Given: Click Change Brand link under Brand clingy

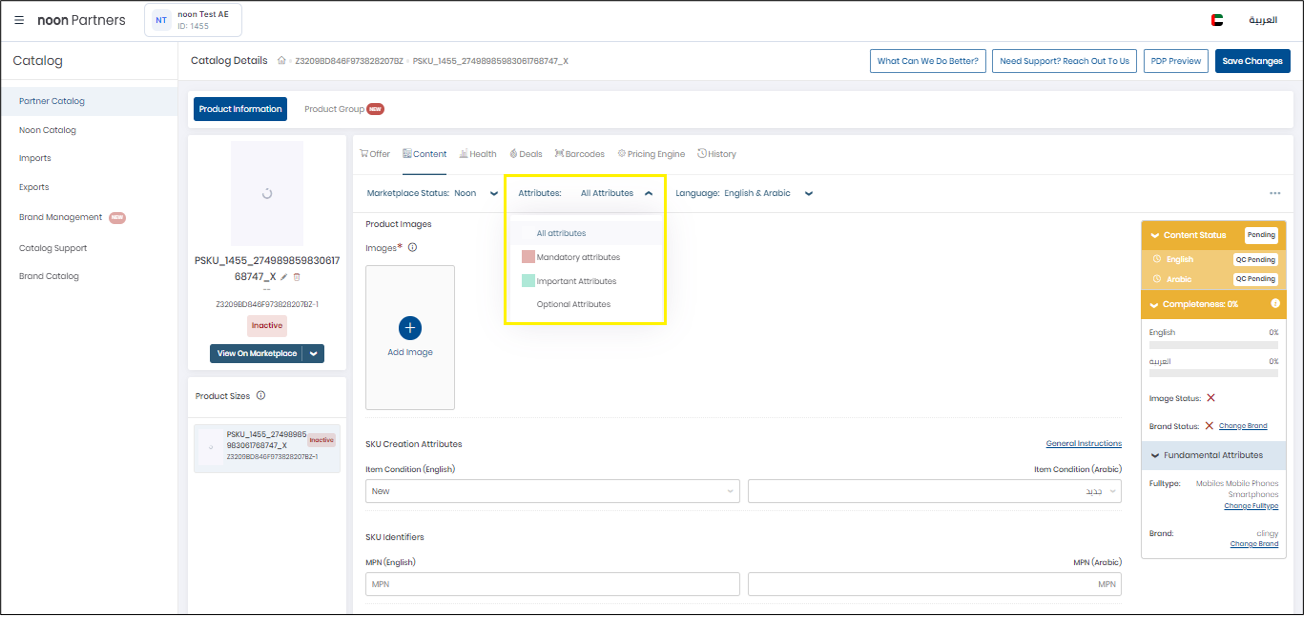Looking at the screenshot, I should (x=1254, y=544).
